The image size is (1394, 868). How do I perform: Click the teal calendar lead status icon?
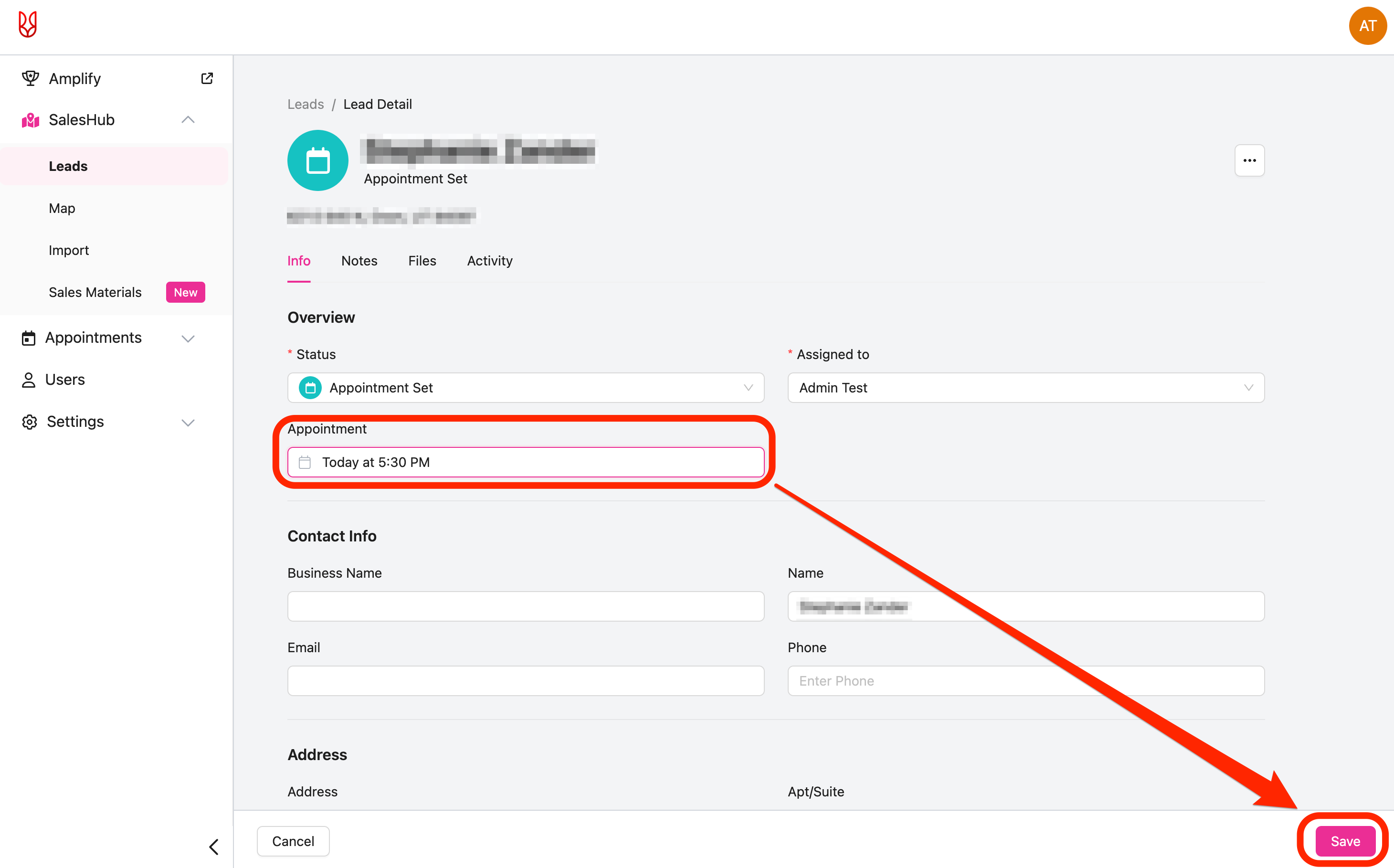tap(317, 161)
